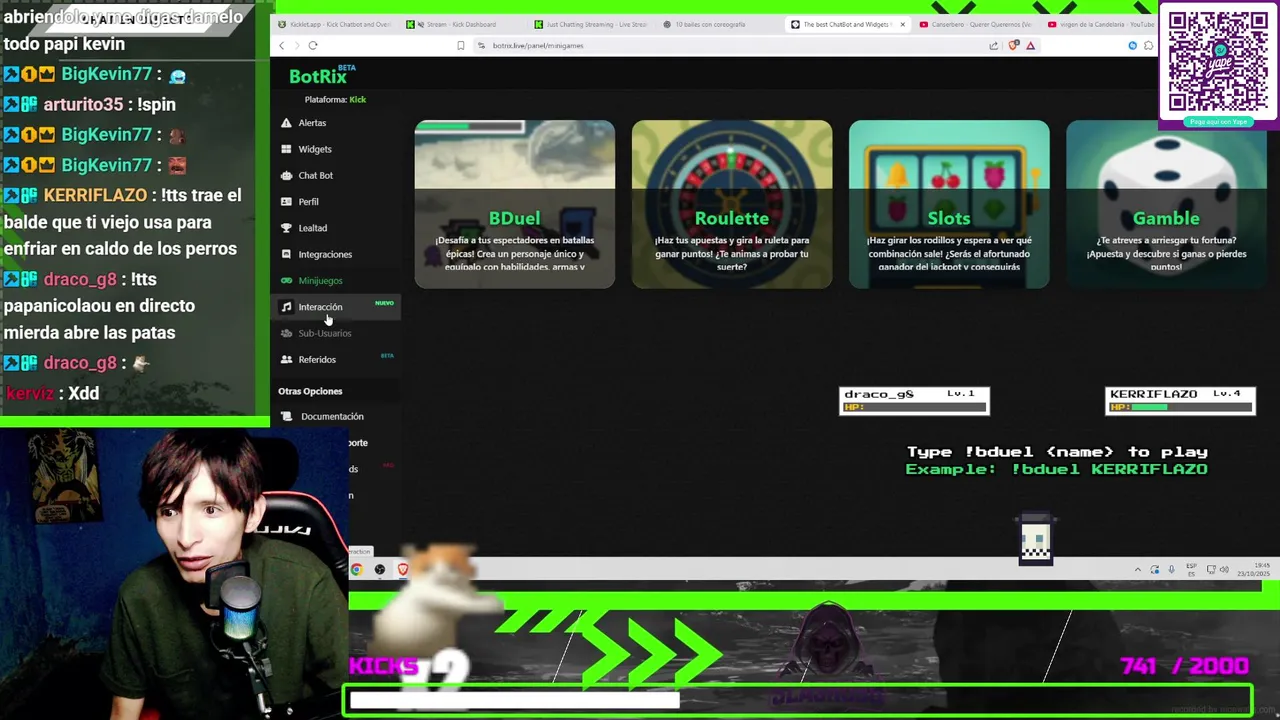Image resolution: width=1280 pixels, height=720 pixels.
Task: Click the ESP language indicator in the tray
Action: tap(1191, 570)
